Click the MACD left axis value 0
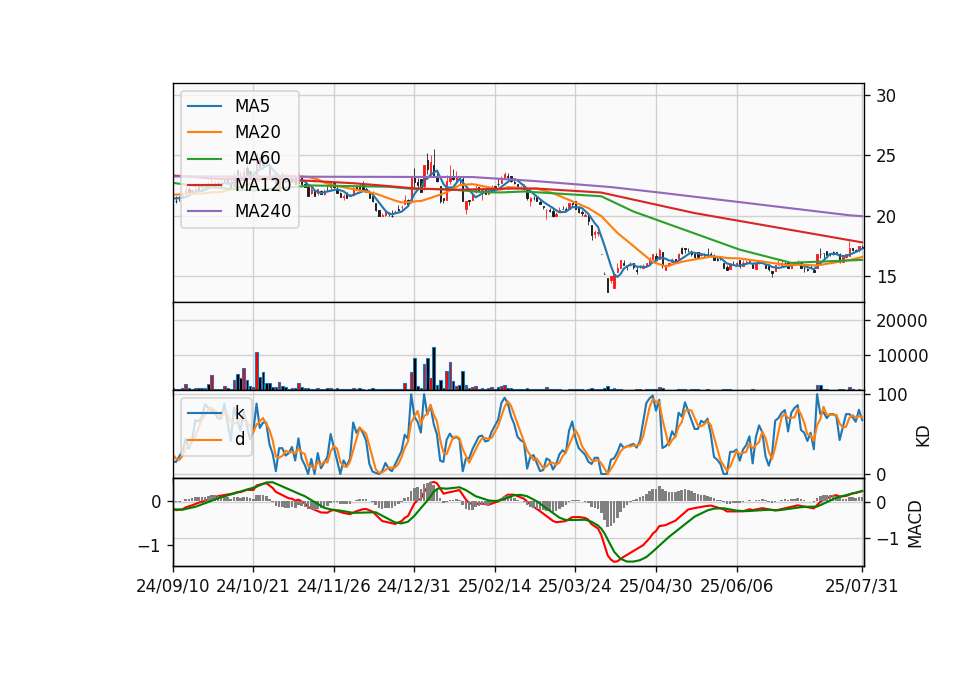The width and height of the screenshot is (960, 690). (156, 502)
